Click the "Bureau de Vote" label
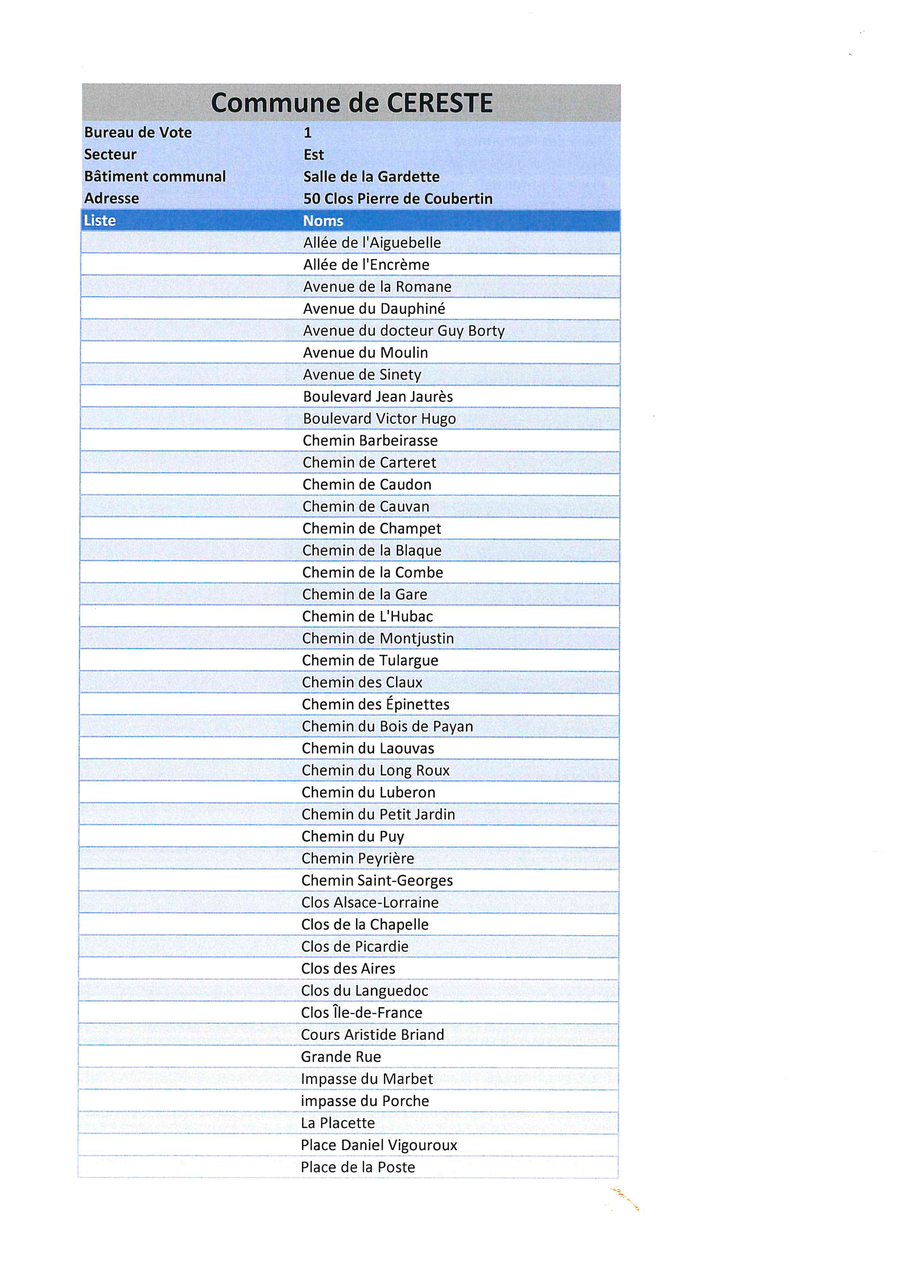 [138, 132]
